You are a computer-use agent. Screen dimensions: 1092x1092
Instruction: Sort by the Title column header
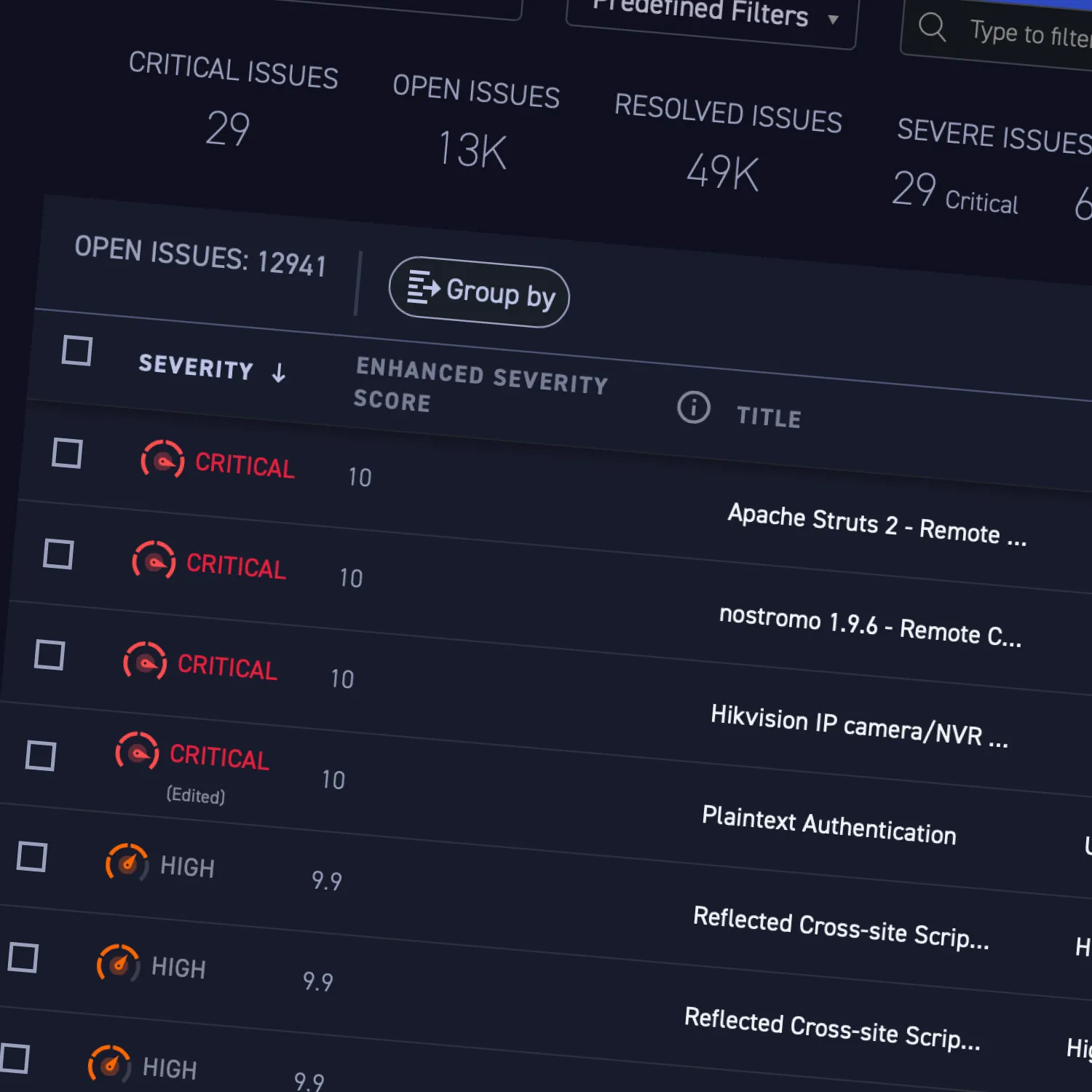[x=769, y=417]
